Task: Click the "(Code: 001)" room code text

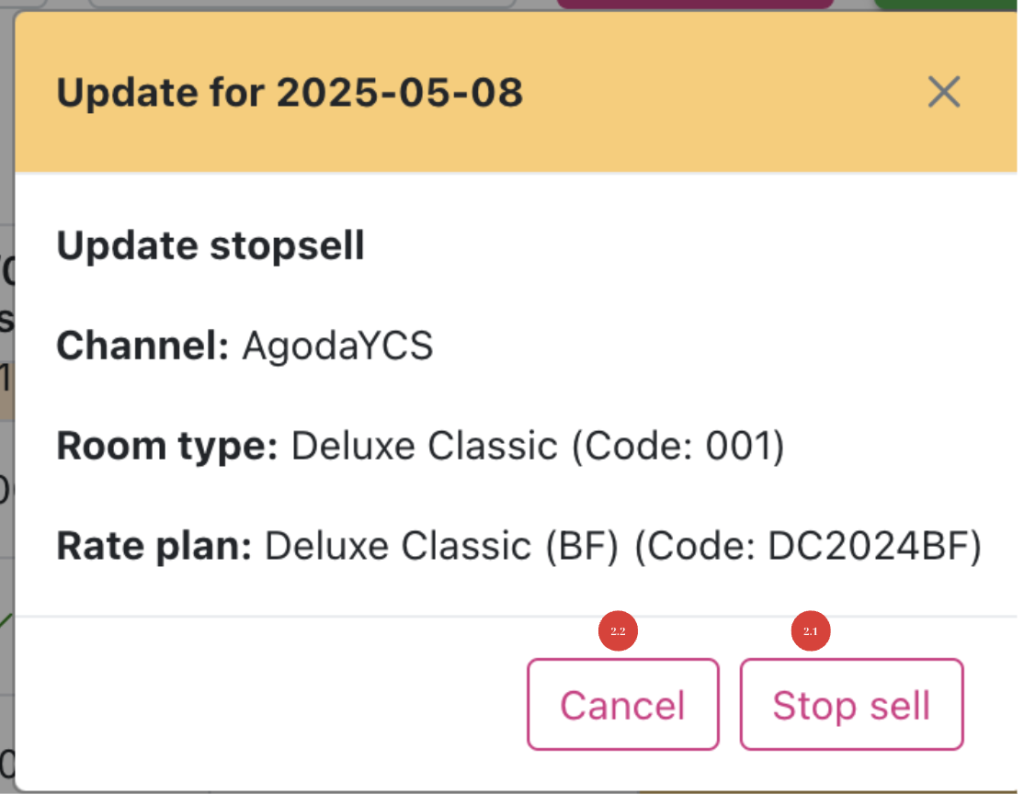Action: 677,446
